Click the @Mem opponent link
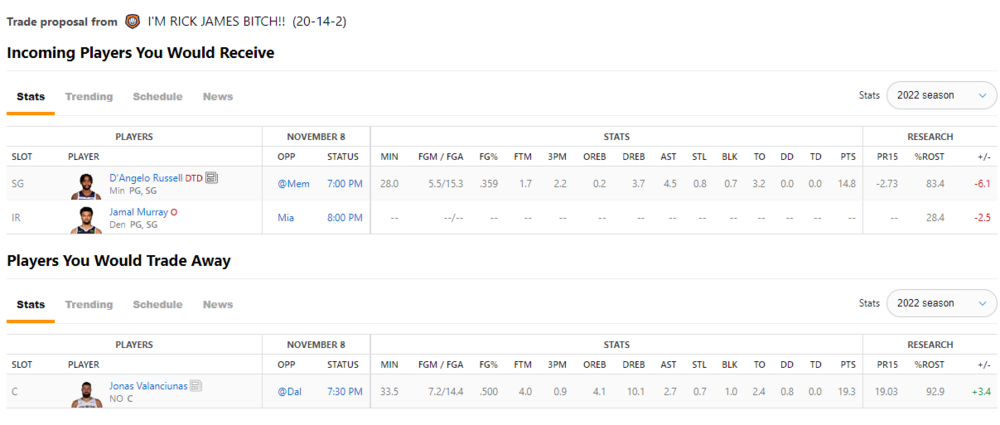The height and width of the screenshot is (425, 1000). (290, 184)
